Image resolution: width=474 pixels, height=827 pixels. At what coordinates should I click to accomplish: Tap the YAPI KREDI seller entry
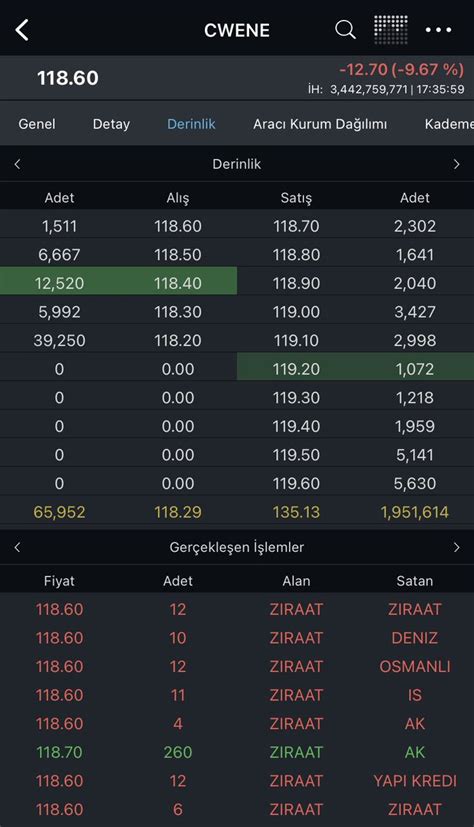[415, 781]
